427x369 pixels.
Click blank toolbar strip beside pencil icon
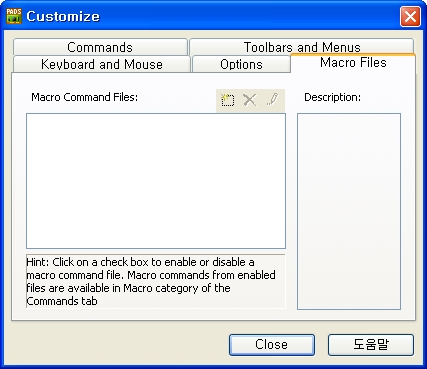click(x=282, y=100)
